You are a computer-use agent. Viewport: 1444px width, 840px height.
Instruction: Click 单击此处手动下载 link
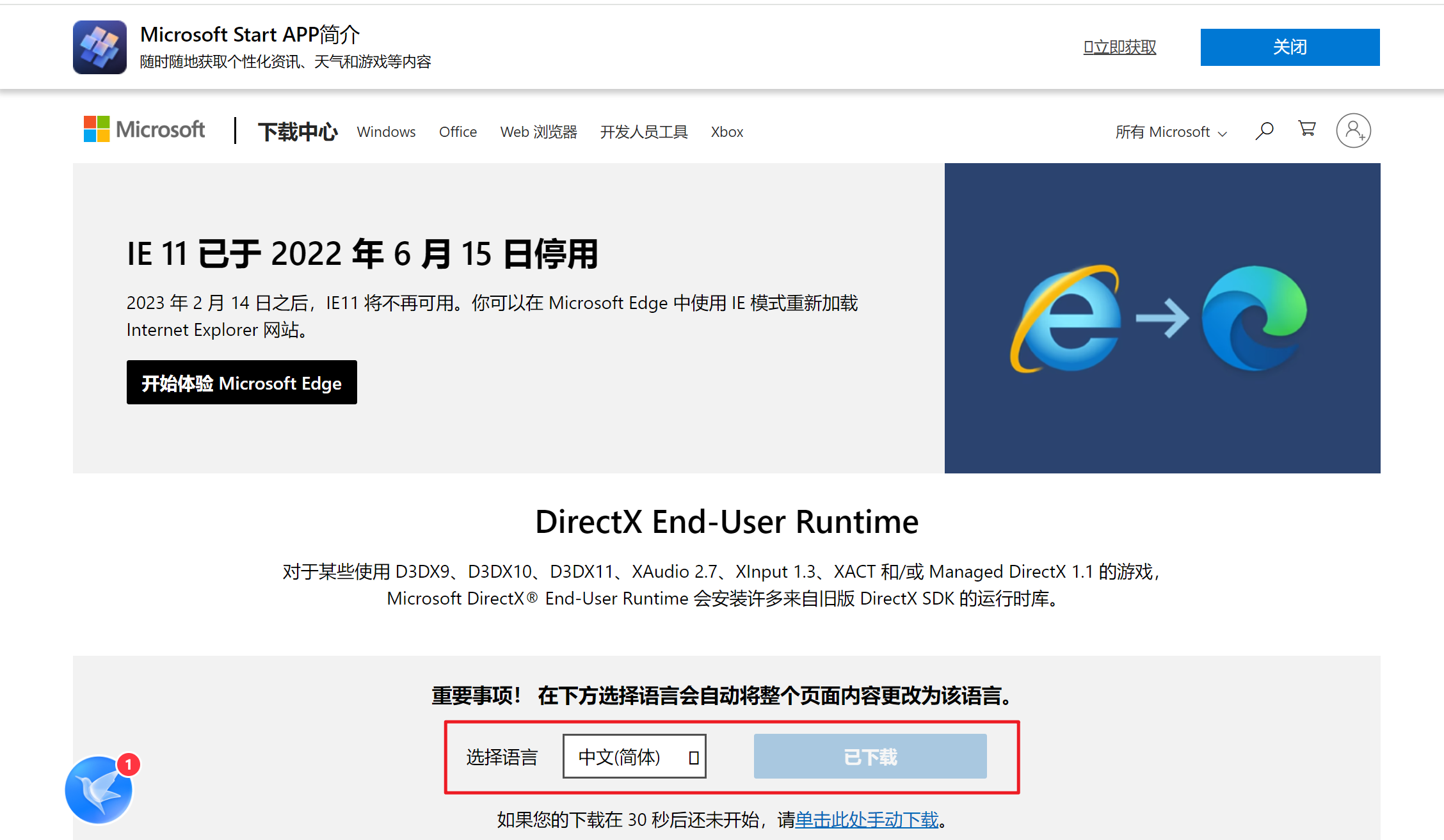(x=867, y=820)
